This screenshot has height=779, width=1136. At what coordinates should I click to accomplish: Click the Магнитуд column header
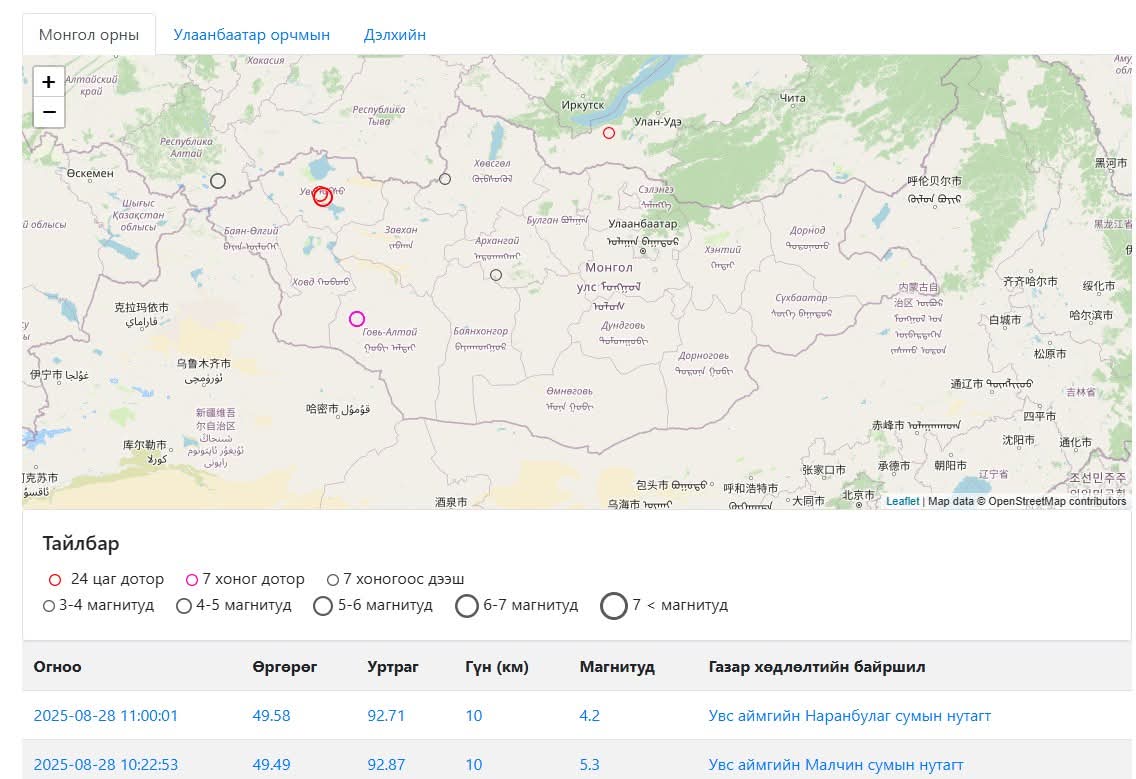[617, 667]
